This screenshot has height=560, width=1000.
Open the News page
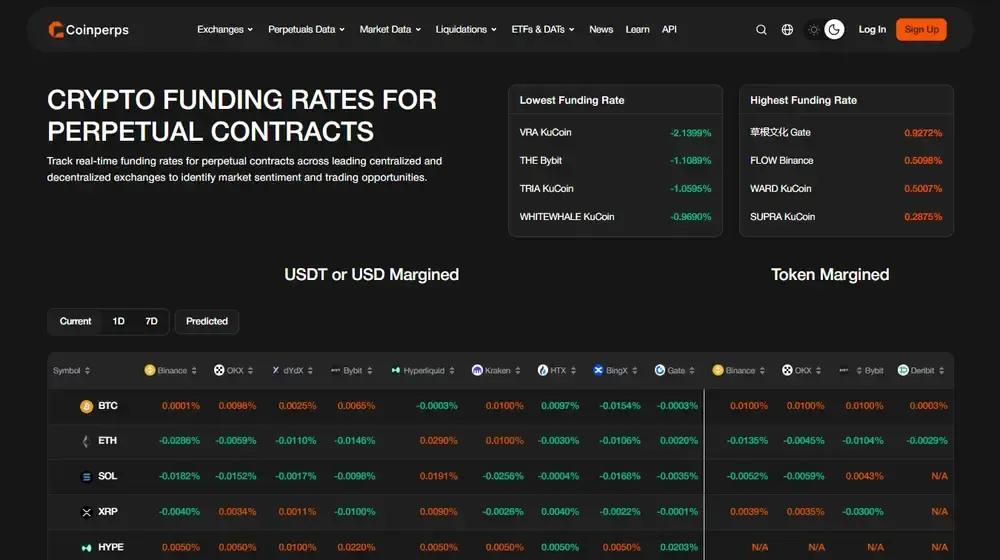pyautogui.click(x=601, y=29)
